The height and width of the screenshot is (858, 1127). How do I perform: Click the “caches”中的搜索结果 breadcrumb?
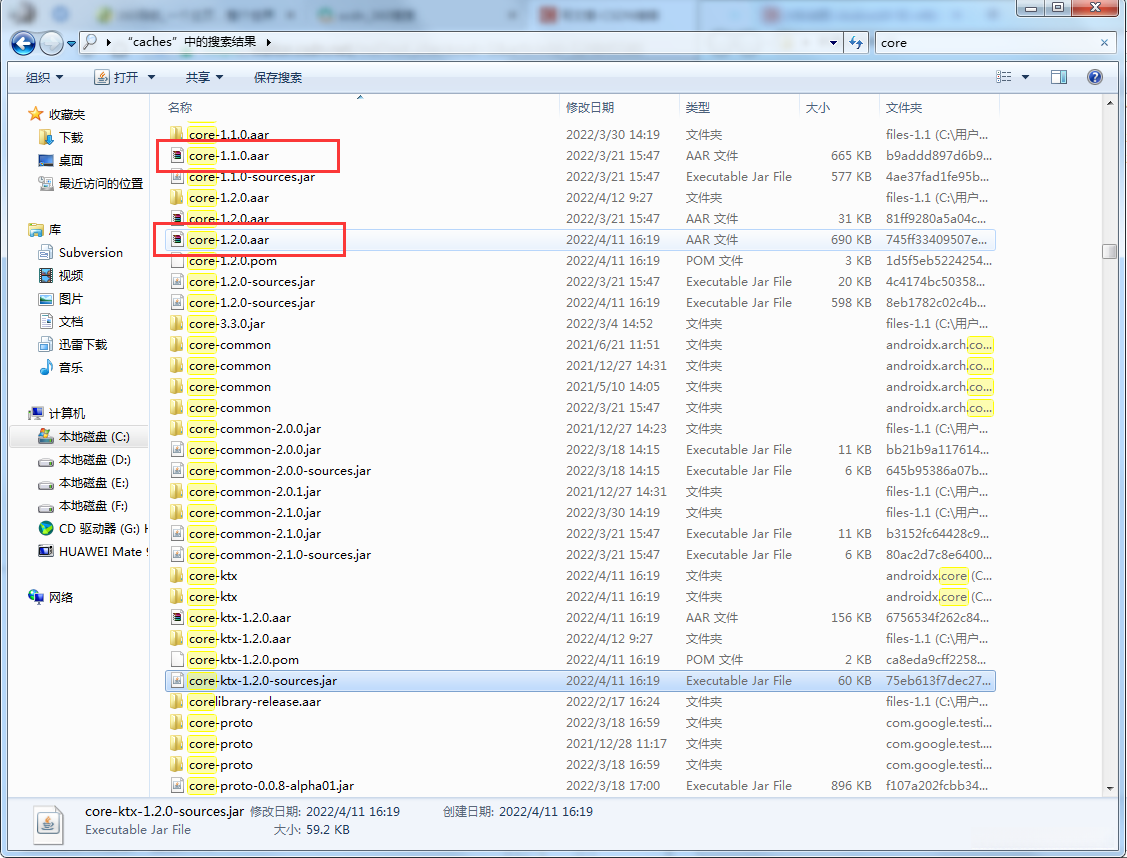(x=191, y=42)
